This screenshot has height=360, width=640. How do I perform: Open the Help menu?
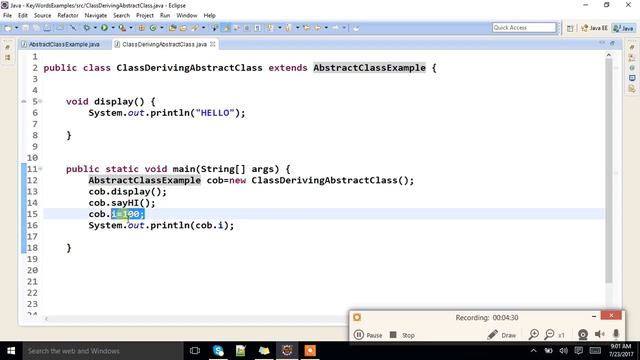point(209,16)
